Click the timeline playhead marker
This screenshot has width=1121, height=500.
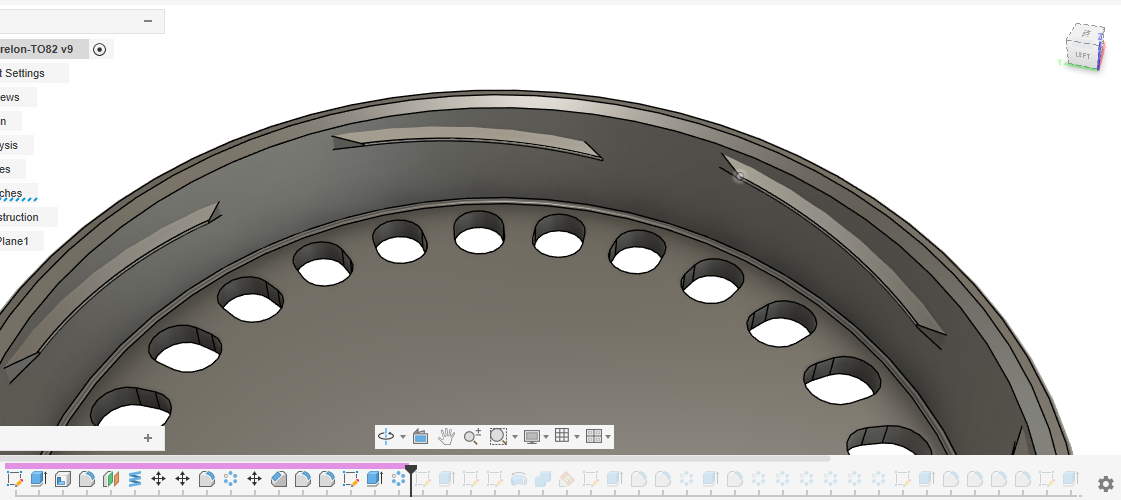411,470
